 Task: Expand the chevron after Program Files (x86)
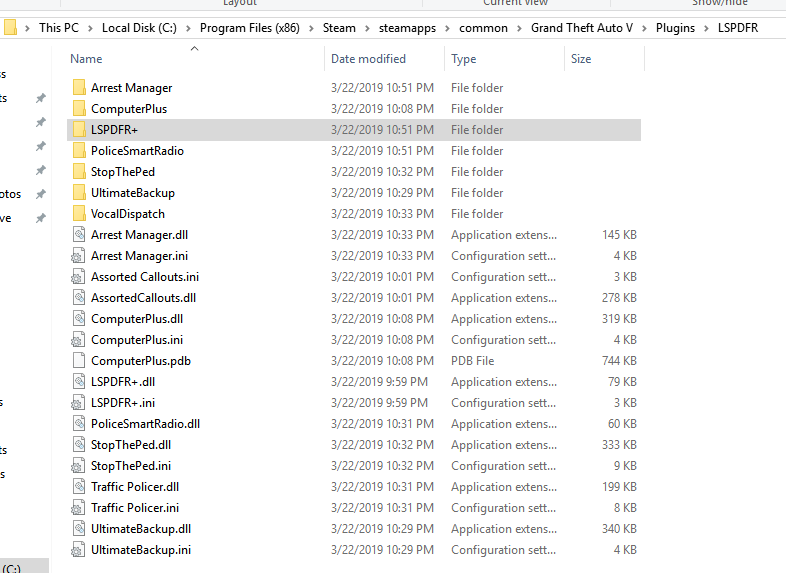tap(311, 29)
